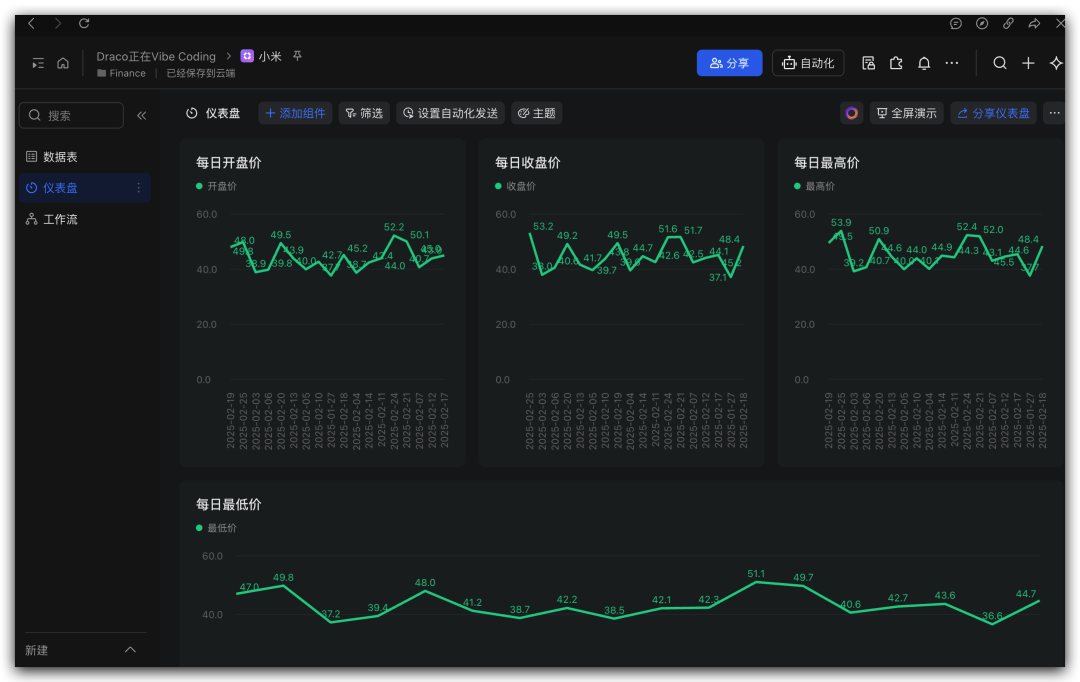Viewport: 1080px width, 682px height.
Task: Click the refresh icon in title bar
Action: click(x=84, y=23)
